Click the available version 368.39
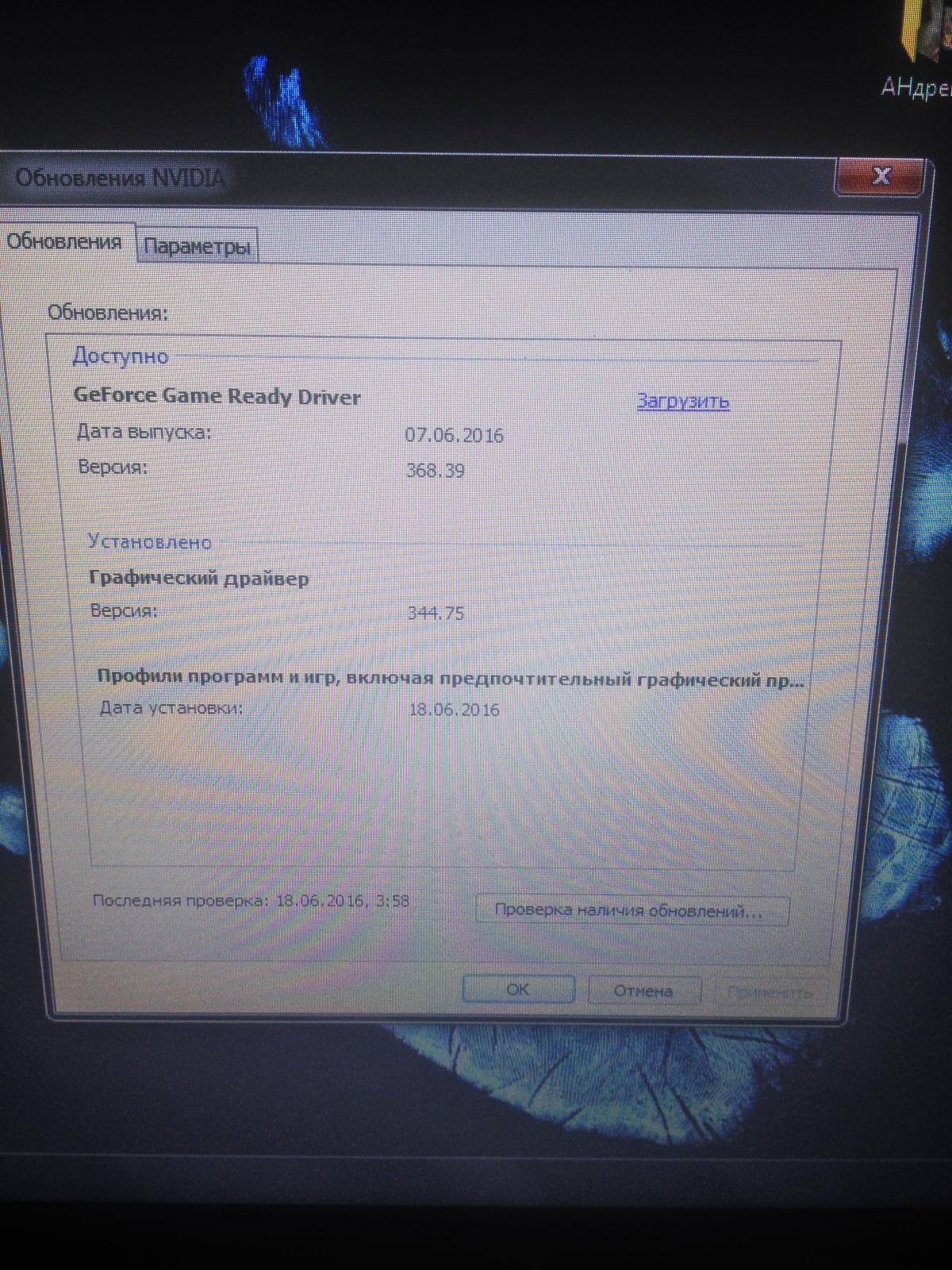 [435, 471]
